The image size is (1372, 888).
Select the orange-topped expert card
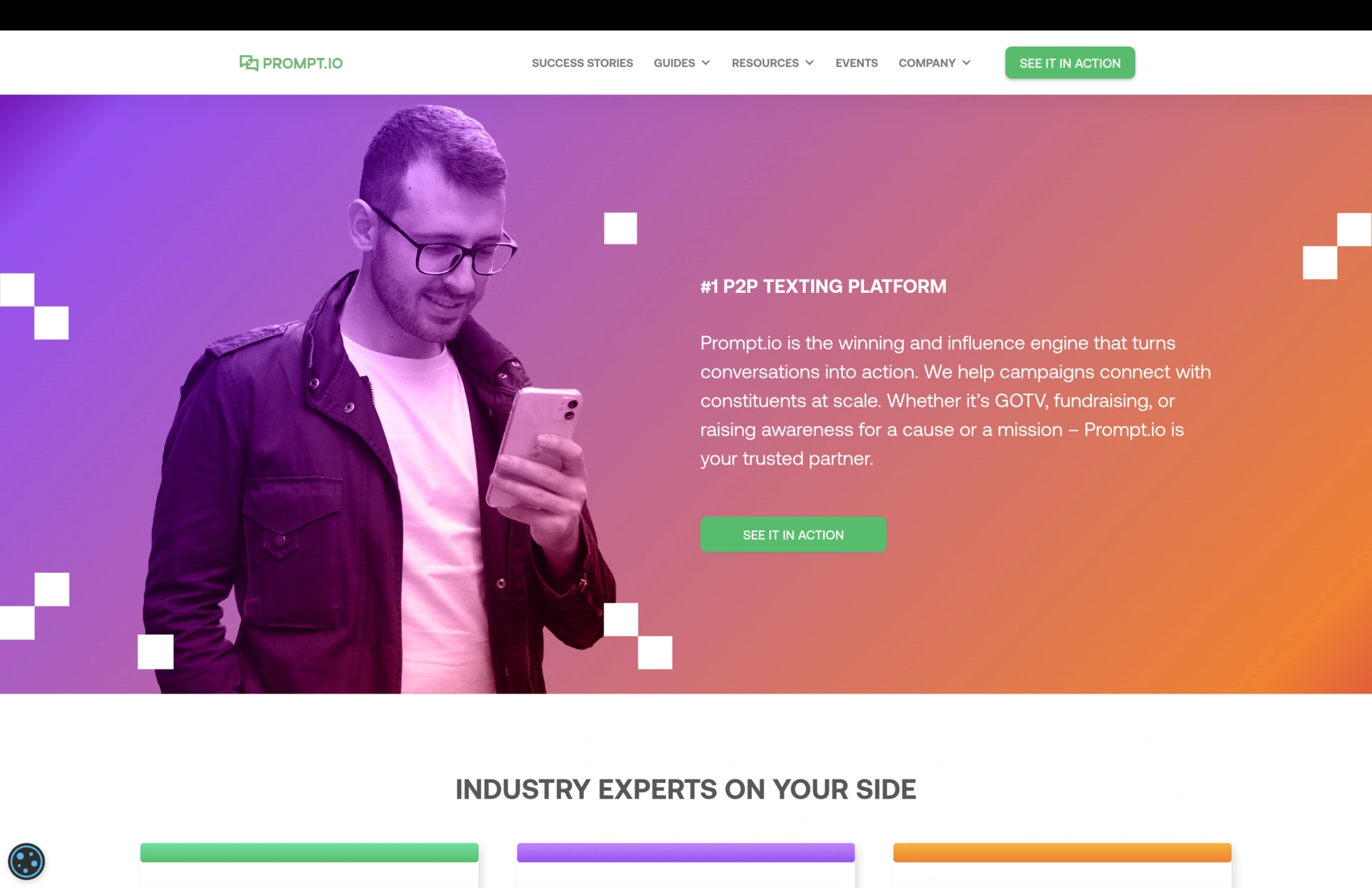coord(1062,864)
